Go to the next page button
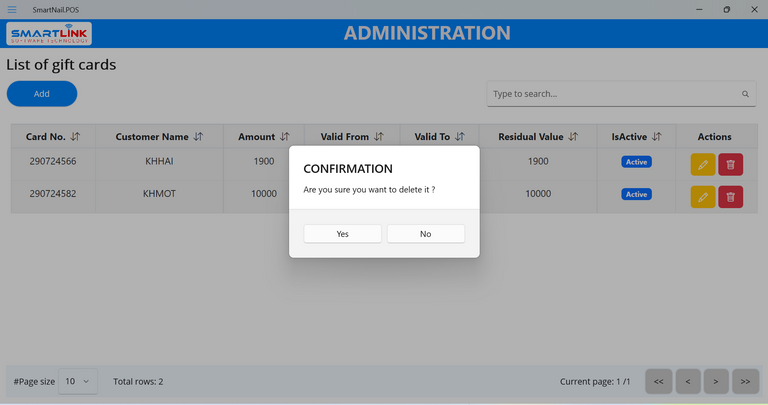This screenshot has height=405, width=768. (716, 381)
